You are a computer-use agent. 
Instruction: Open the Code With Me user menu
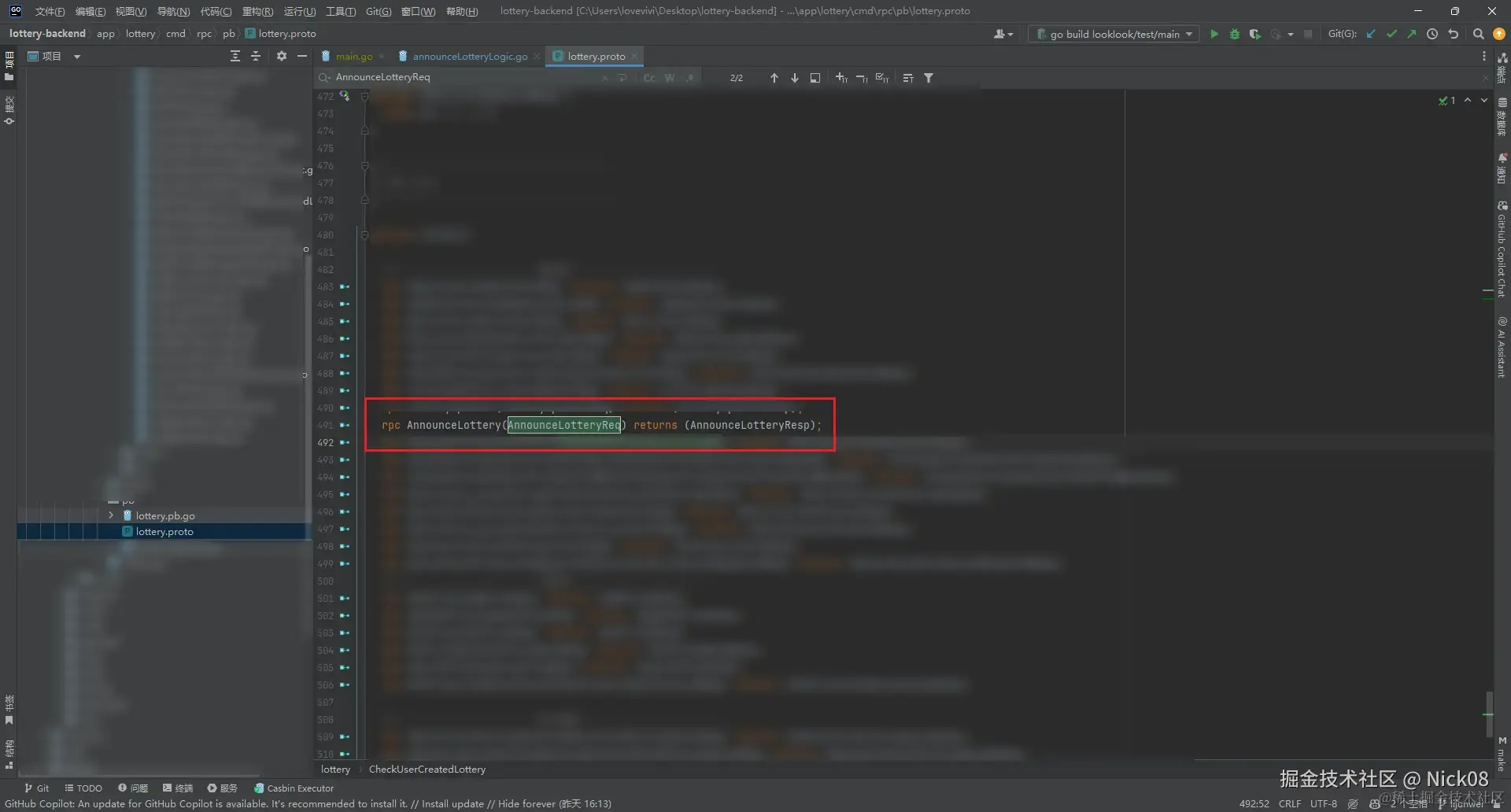pos(1003,34)
